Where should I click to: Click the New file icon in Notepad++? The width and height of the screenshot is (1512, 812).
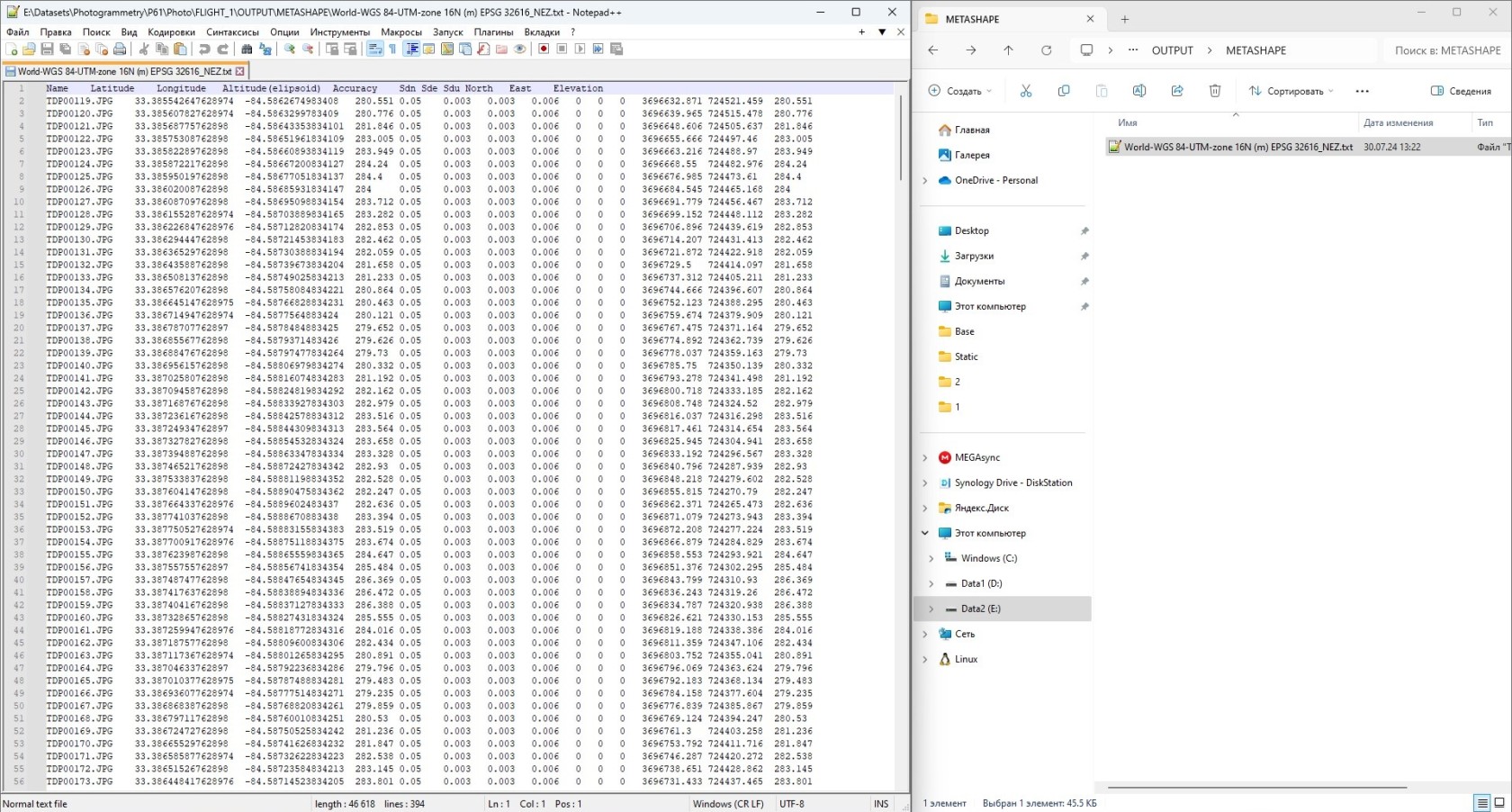(x=12, y=49)
